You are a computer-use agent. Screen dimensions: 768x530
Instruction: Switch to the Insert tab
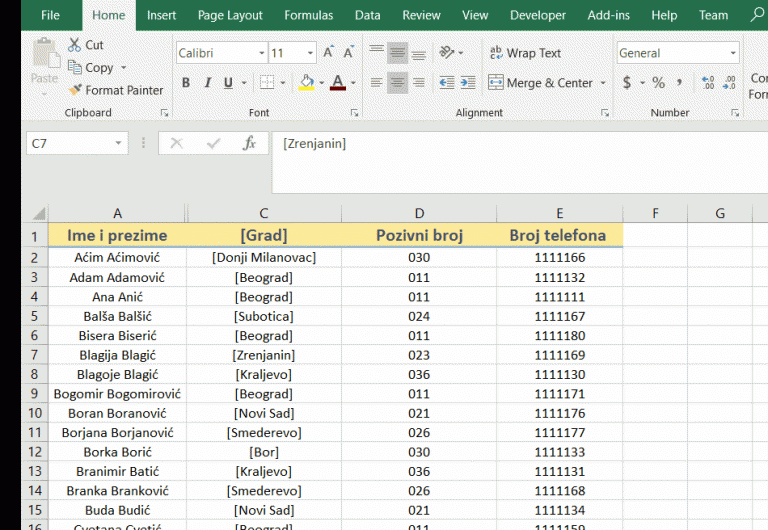tap(161, 15)
